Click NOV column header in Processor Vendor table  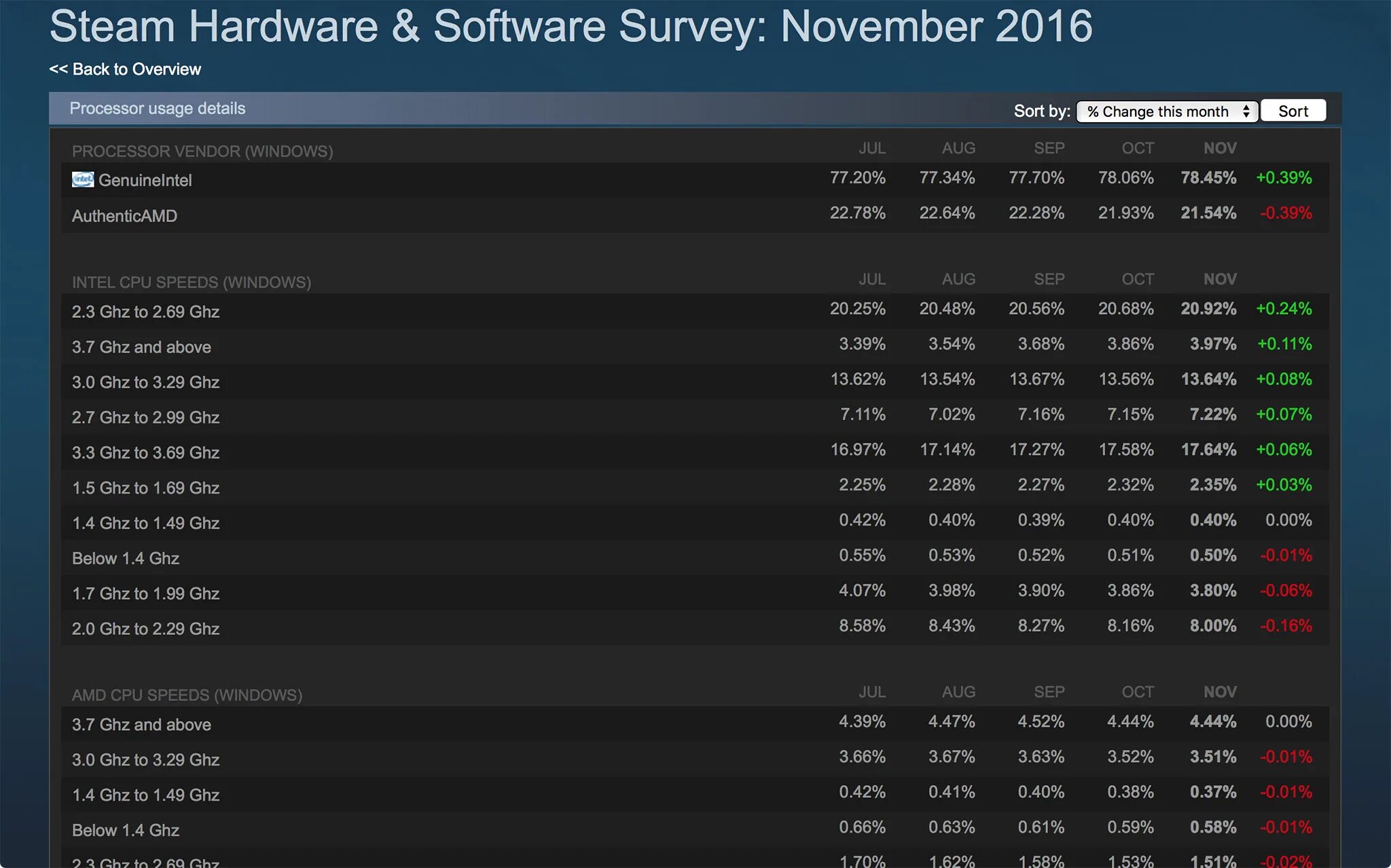click(1220, 149)
